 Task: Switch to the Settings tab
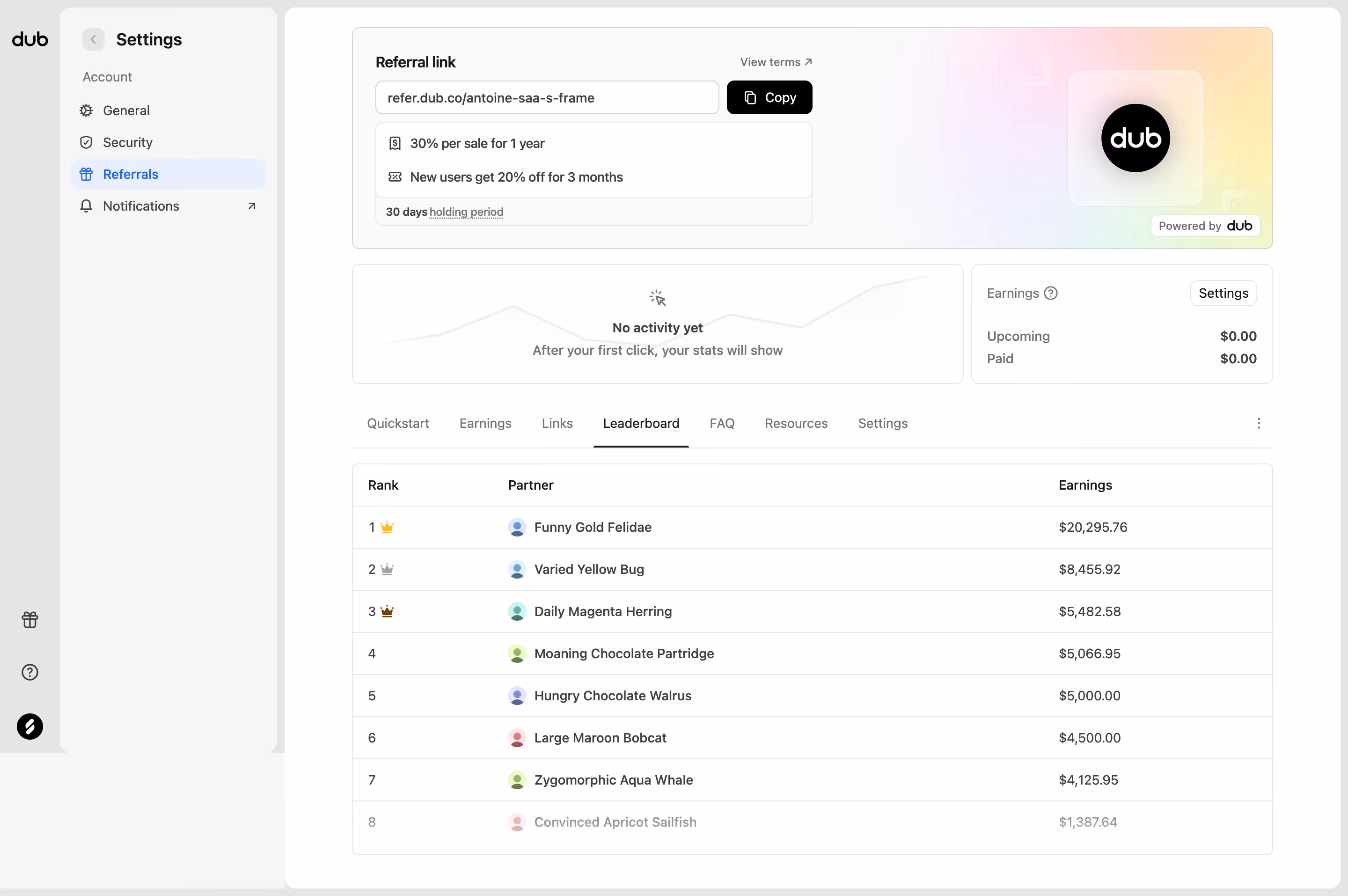coord(883,424)
